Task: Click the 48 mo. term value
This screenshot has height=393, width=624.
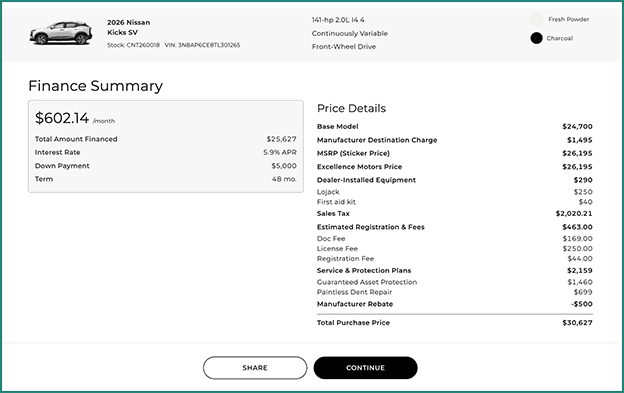Action: 284,179
